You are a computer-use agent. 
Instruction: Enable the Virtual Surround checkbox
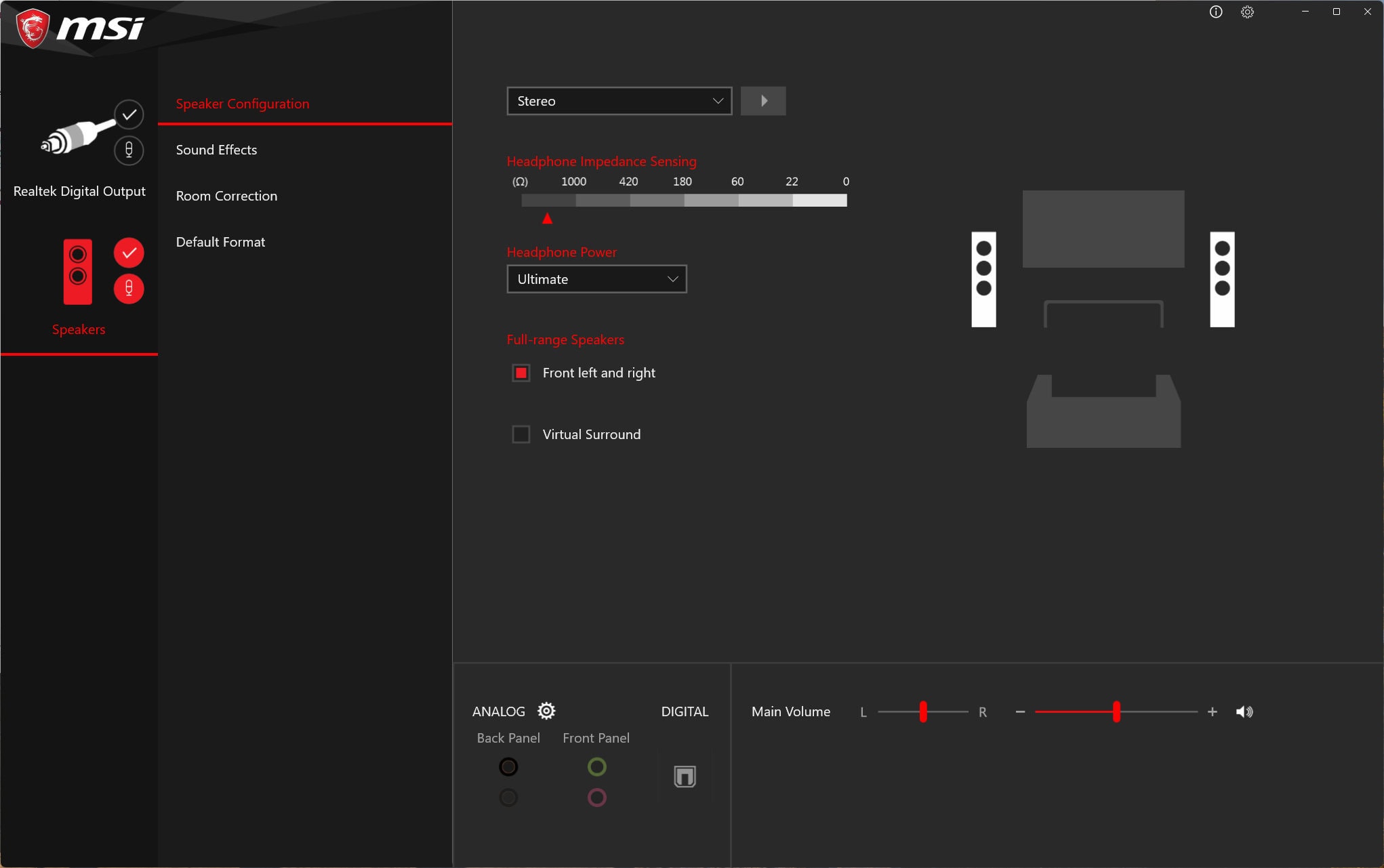521,434
